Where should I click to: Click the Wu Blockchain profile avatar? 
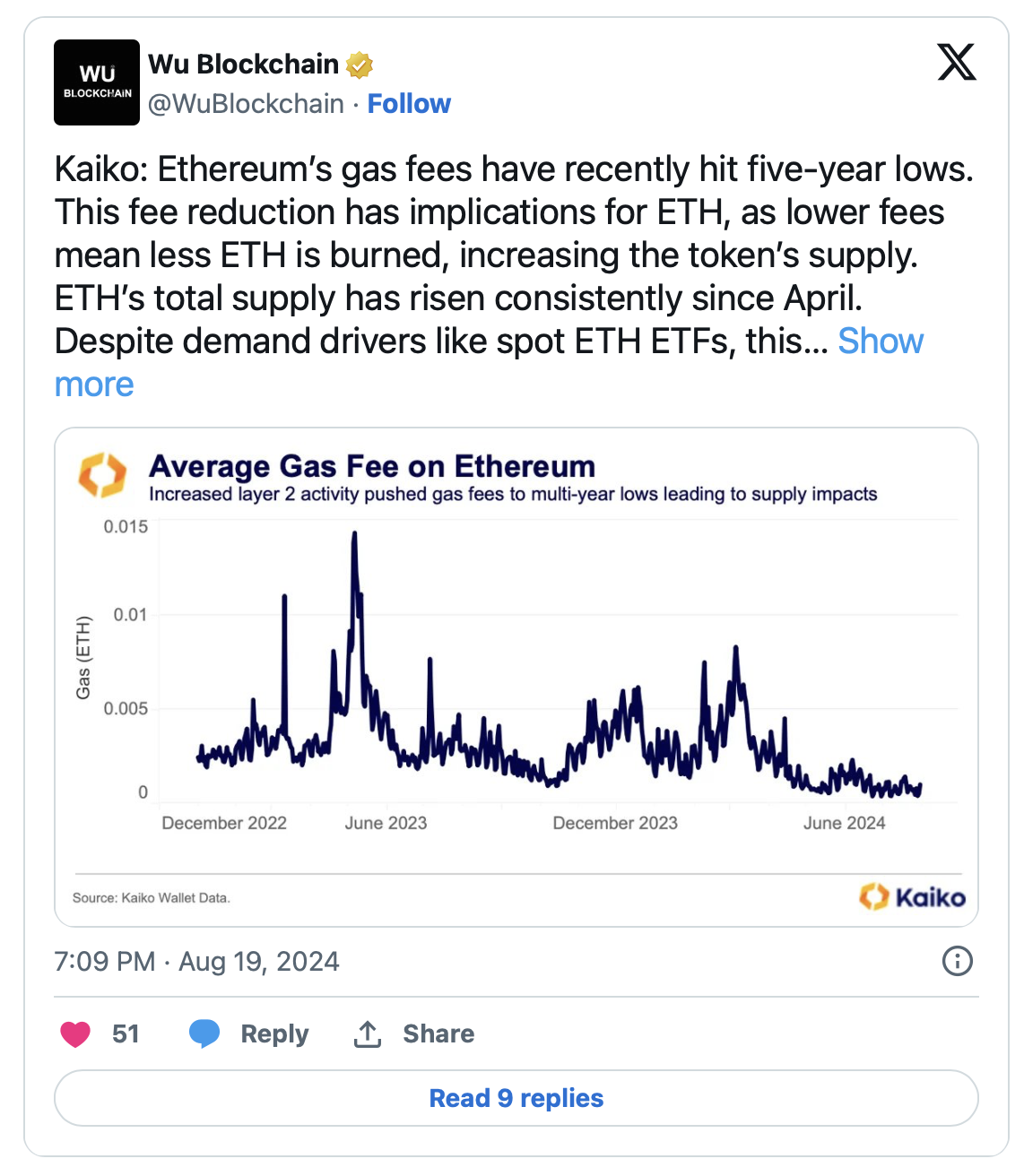coord(97,81)
